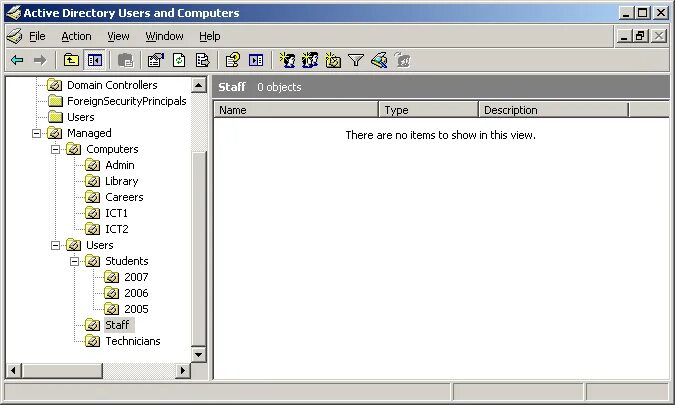Create a new group icon
The image size is (675, 405).
click(x=310, y=60)
